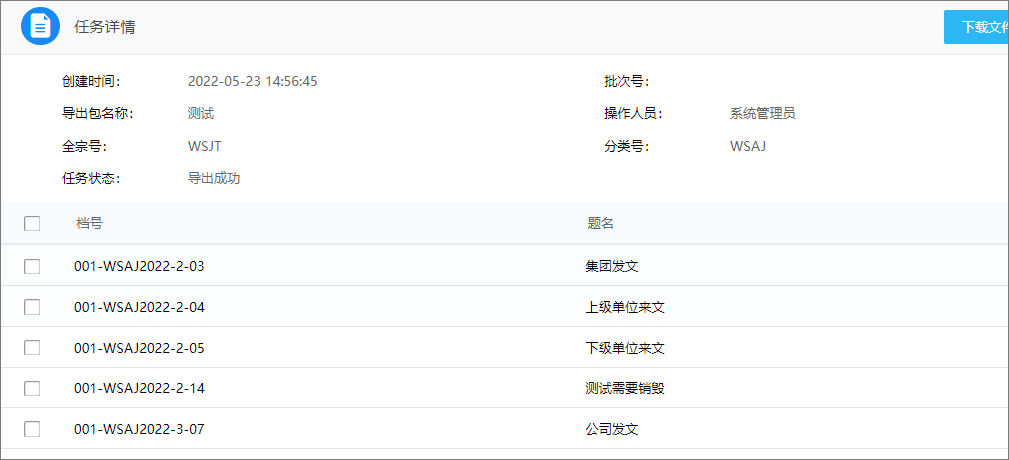Click the 下级单位来文 title cell
The width and height of the screenshot is (1009, 460).
(624, 348)
